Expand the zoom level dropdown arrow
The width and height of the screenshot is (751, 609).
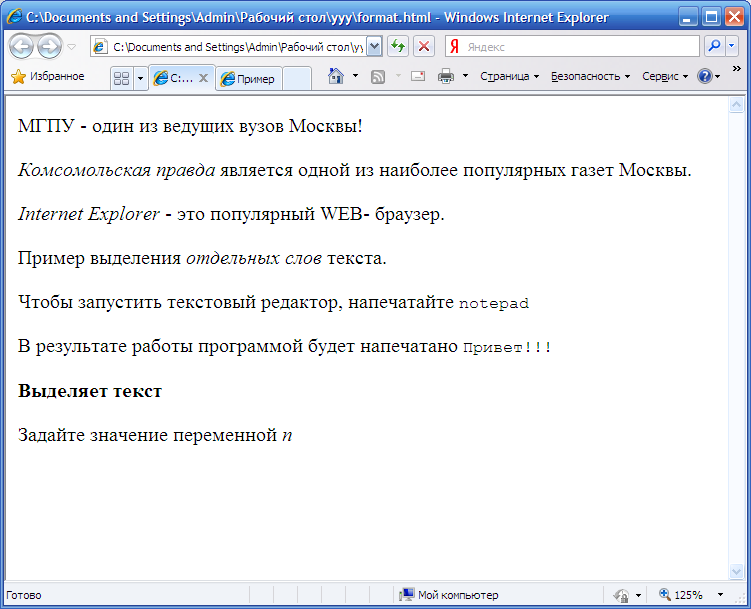coord(720,595)
